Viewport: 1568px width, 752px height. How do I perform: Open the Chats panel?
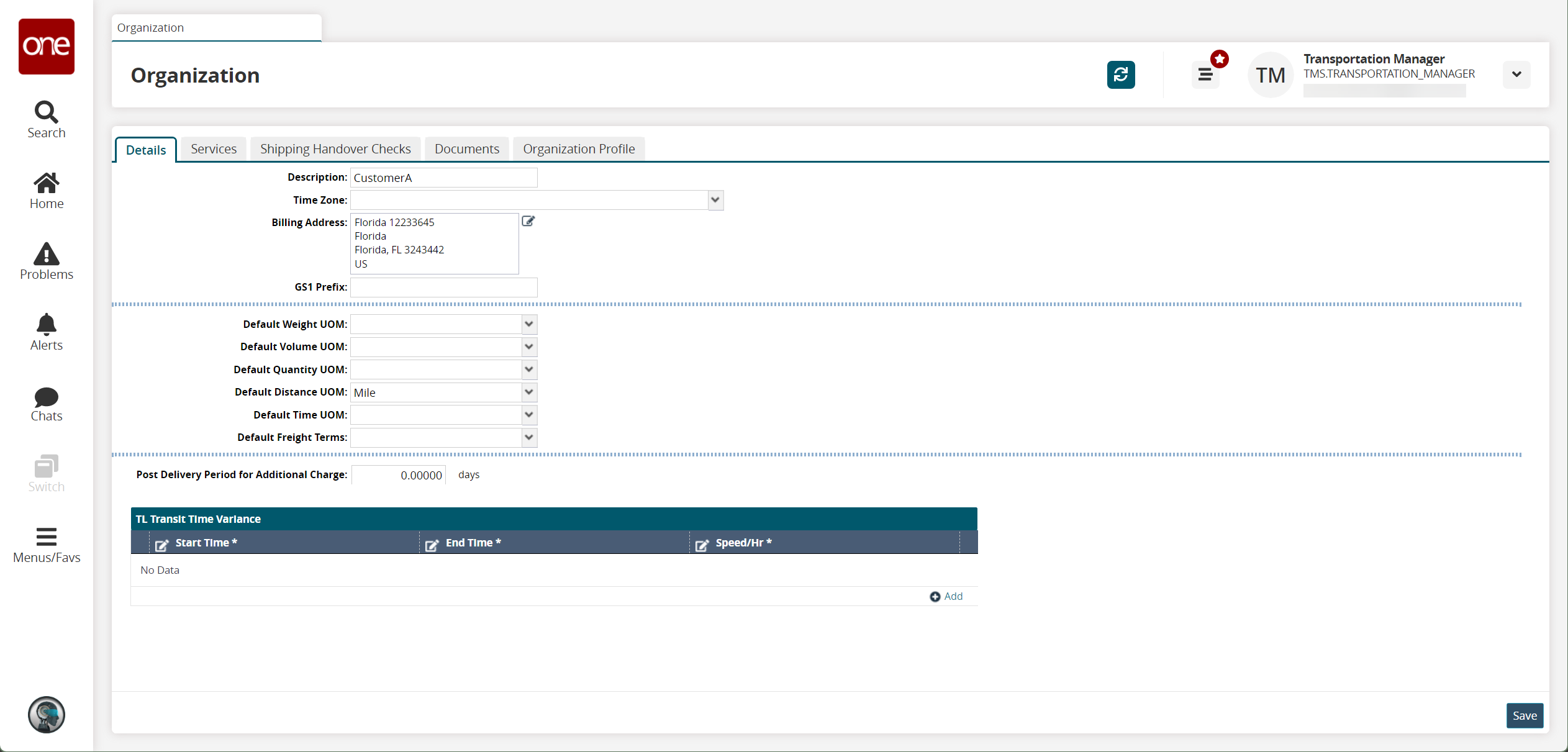pos(47,404)
